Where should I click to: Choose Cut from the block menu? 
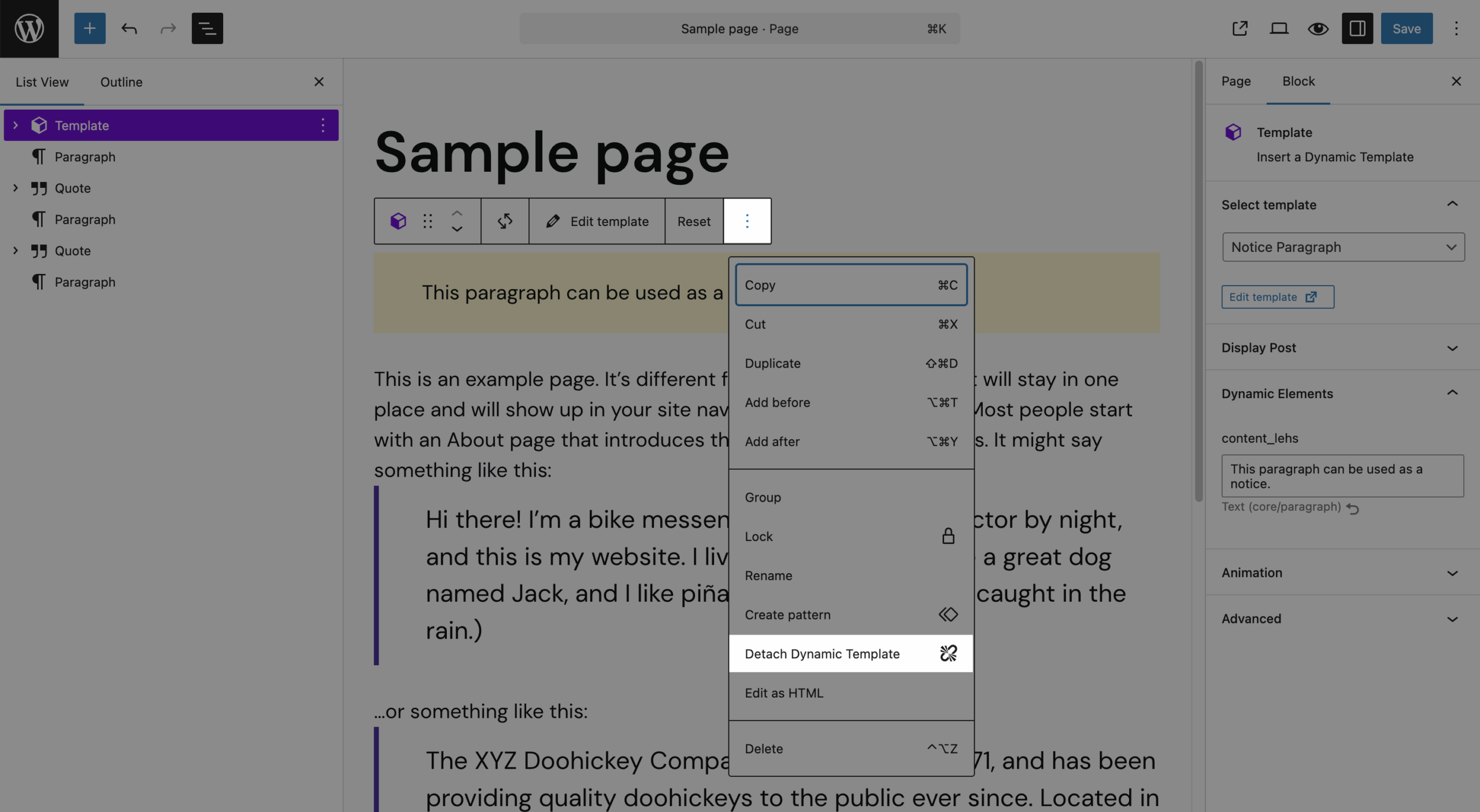tap(851, 324)
